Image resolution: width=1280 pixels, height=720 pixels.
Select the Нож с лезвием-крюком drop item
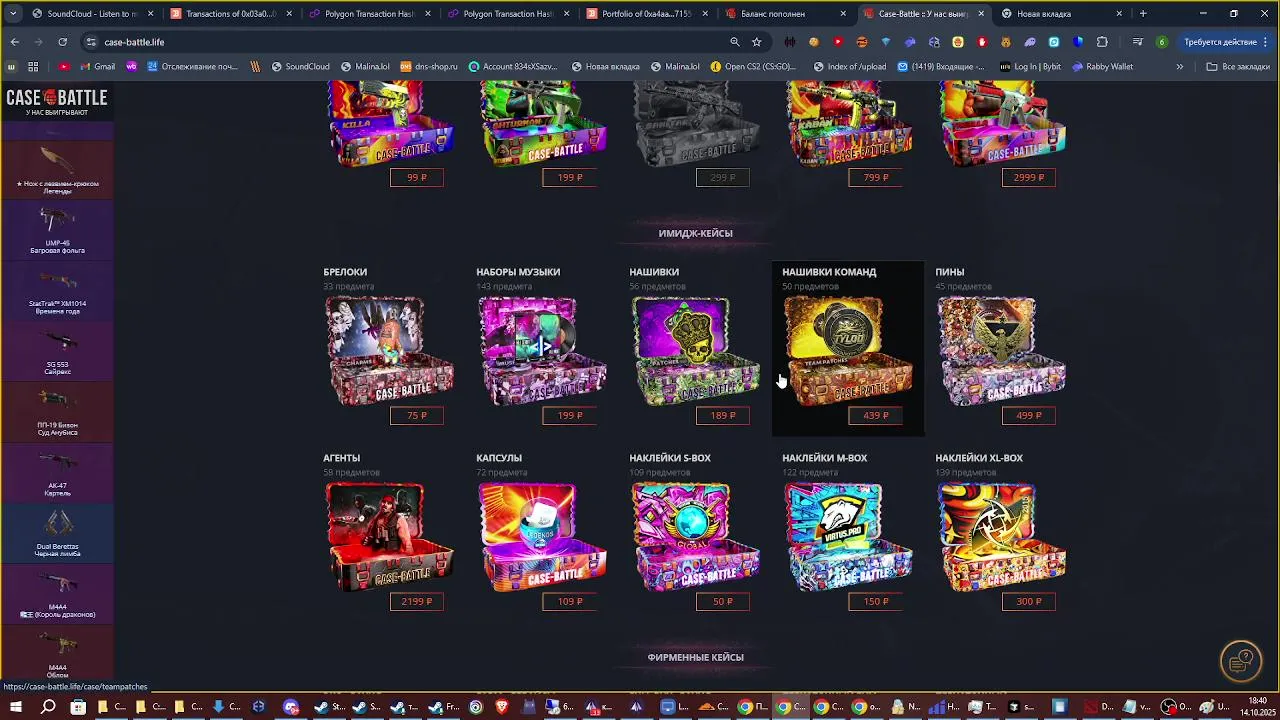click(x=57, y=168)
